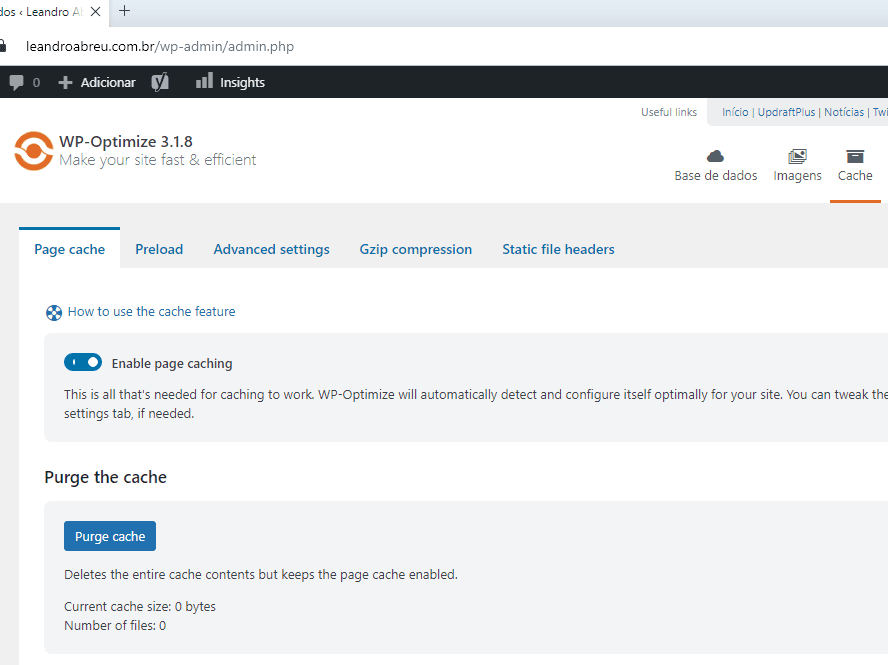The image size is (888, 665).
Task: Switch to the Page cache tab
Action: [70, 249]
